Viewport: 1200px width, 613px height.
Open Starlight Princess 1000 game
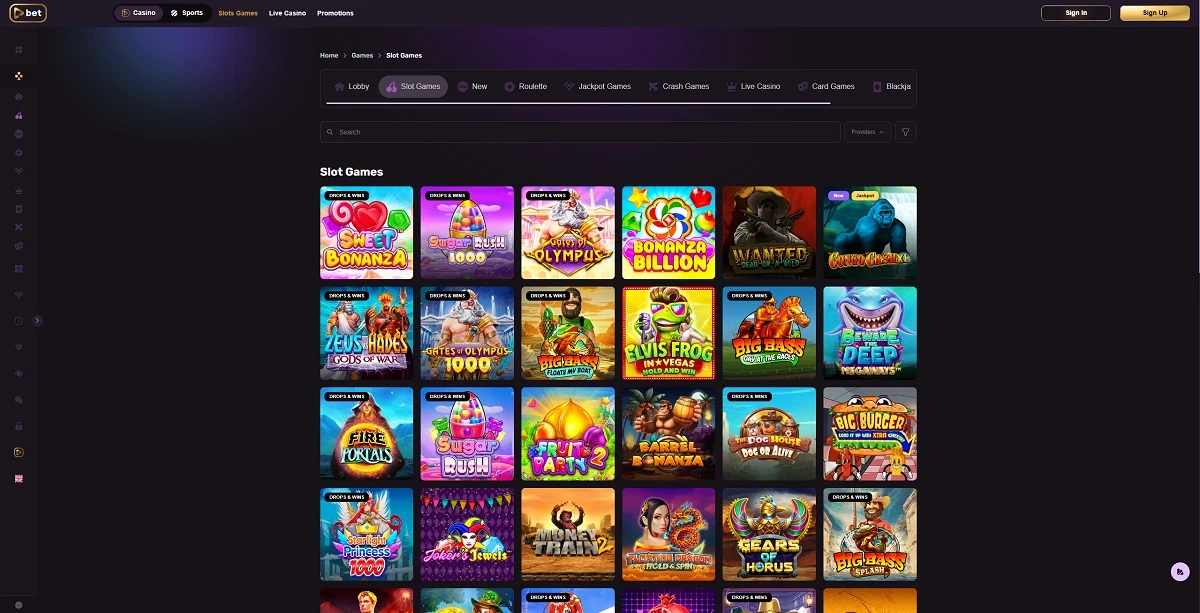pos(366,534)
